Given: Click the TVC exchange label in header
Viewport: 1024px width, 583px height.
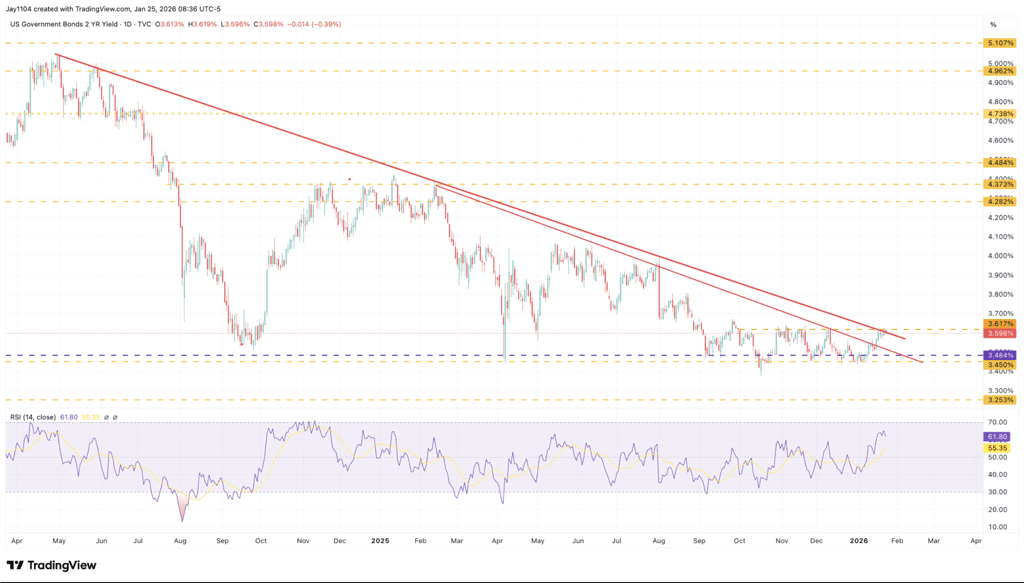Looking at the screenshot, I should coord(144,25).
